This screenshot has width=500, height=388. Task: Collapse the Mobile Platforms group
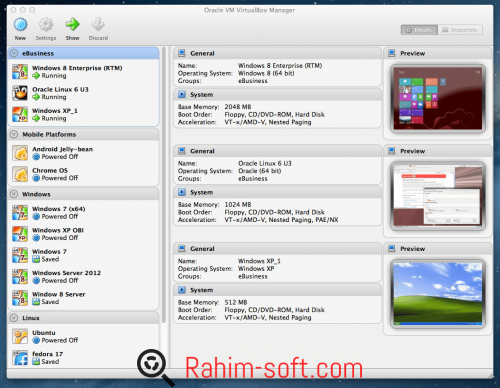(x=14, y=134)
